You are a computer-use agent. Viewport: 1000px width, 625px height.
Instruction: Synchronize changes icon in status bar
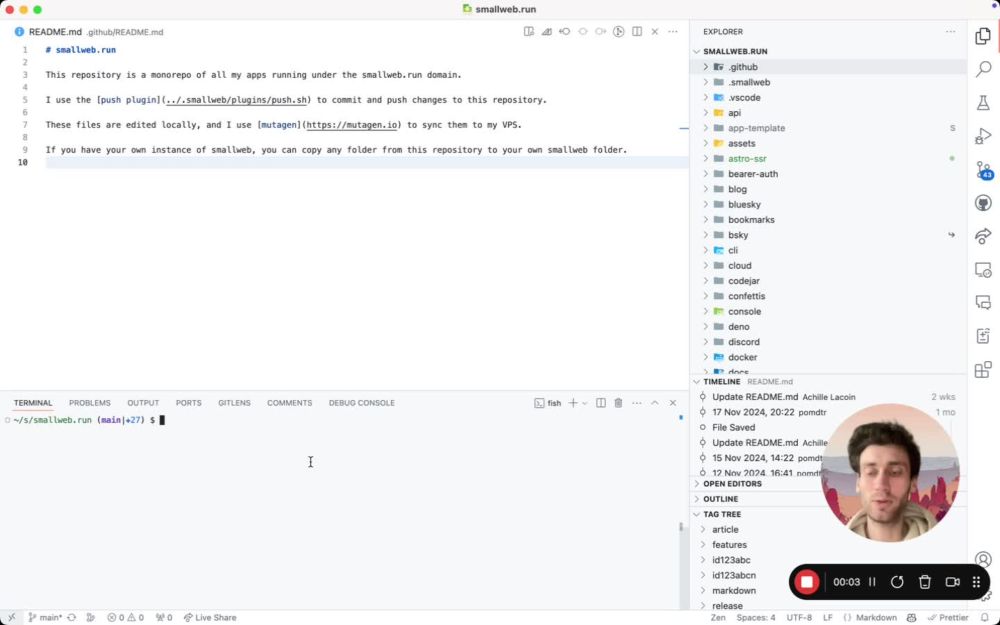click(71, 618)
